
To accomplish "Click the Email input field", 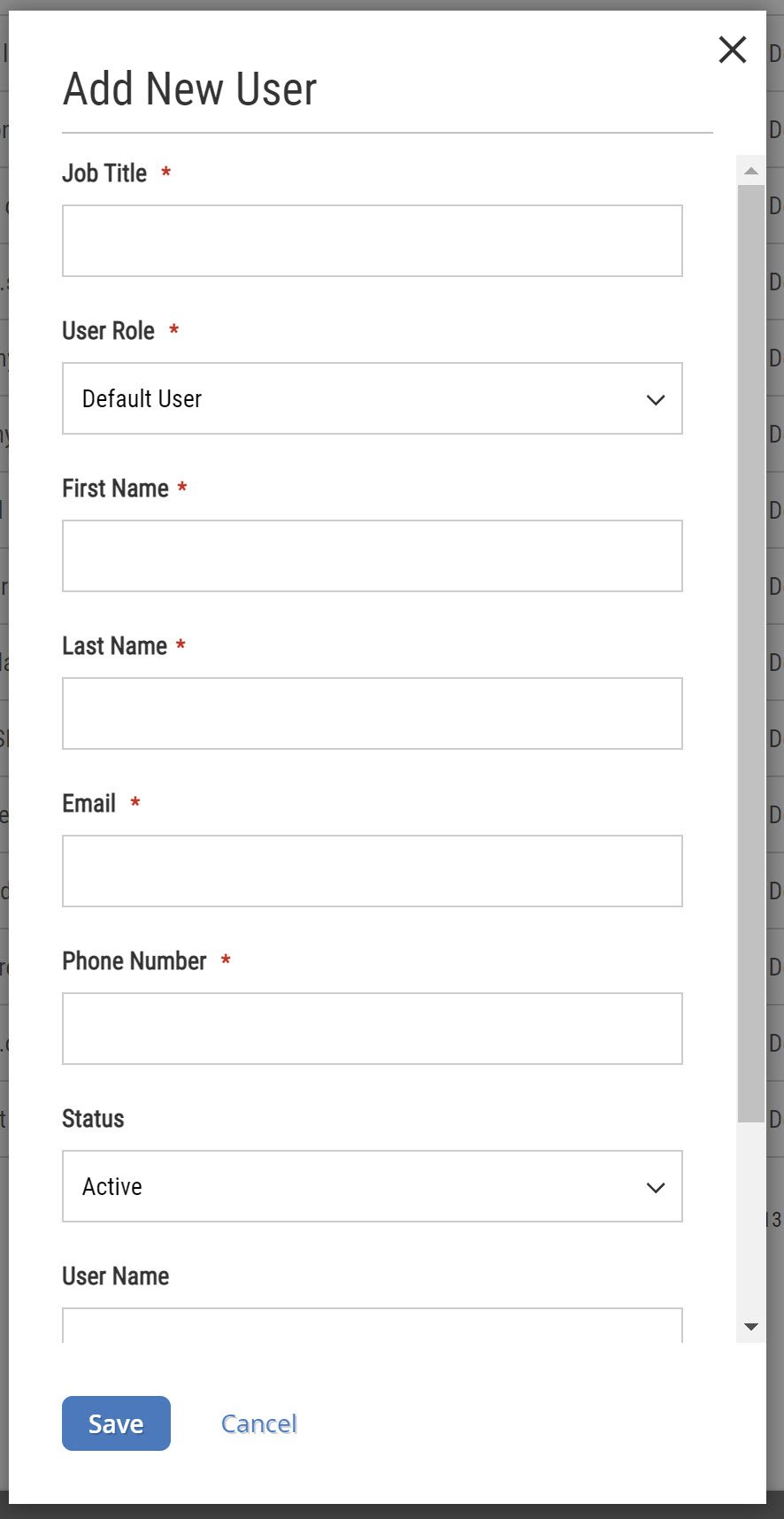I will [372, 870].
